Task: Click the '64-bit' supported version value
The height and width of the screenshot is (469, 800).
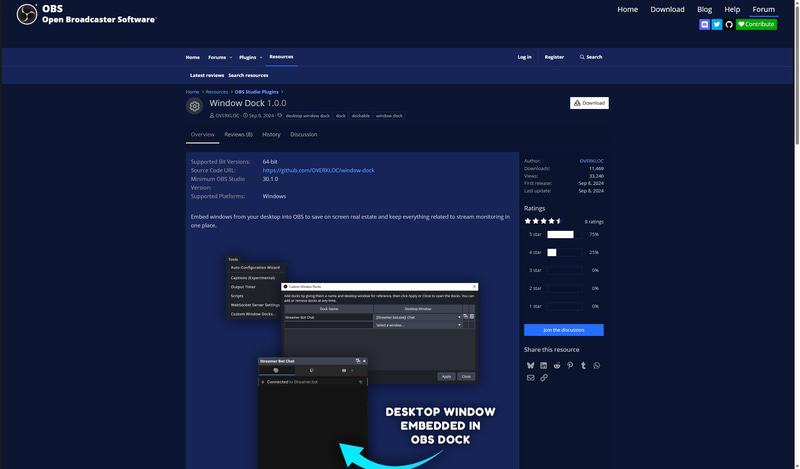Action: tap(270, 162)
